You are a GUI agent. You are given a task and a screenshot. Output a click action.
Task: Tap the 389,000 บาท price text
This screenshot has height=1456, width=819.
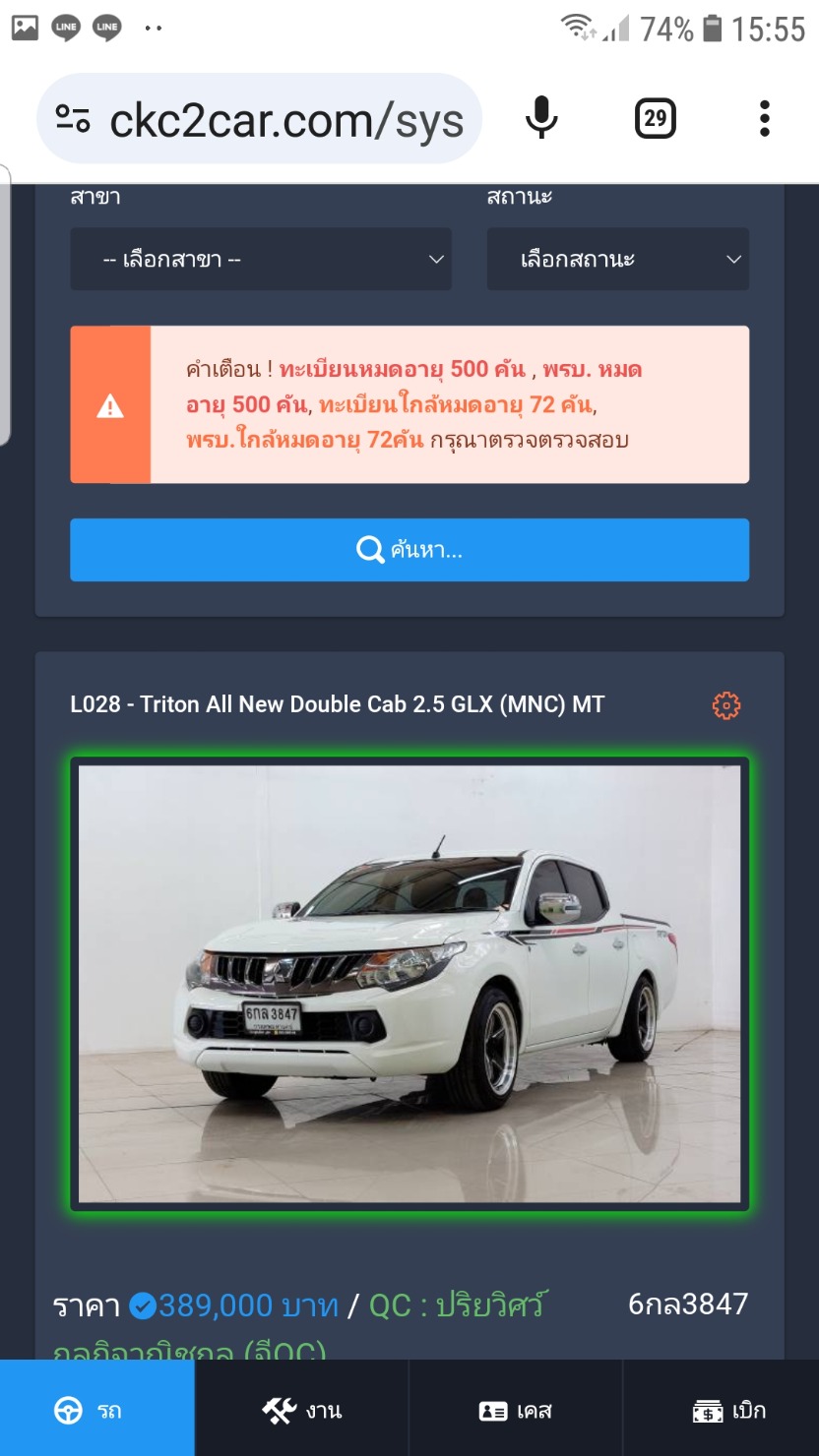tap(248, 1305)
